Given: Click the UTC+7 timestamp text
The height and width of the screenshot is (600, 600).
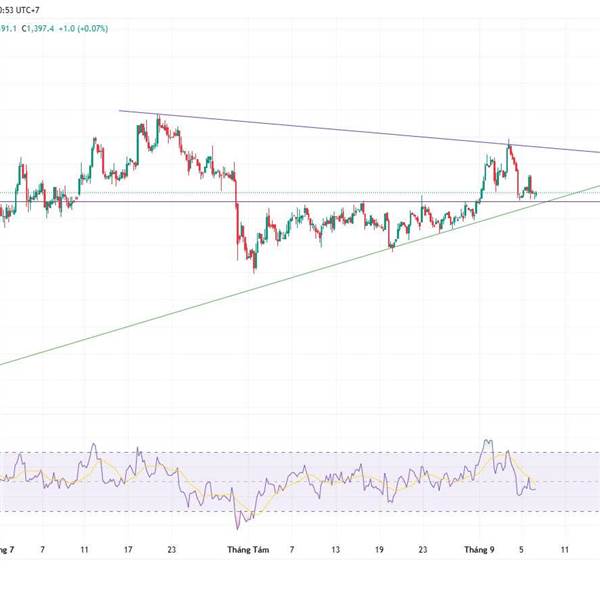Looking at the screenshot, I should (x=19, y=10).
